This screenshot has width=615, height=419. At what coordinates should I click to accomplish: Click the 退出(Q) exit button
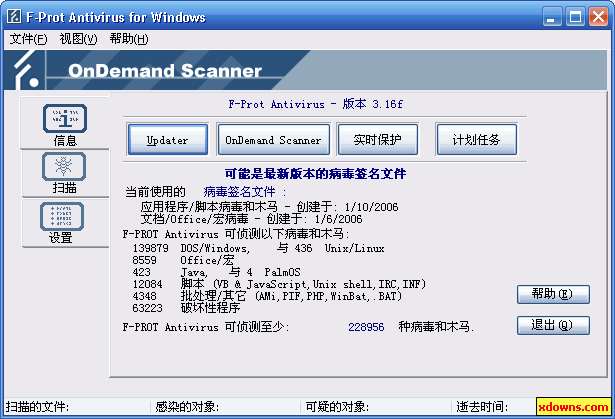553,325
